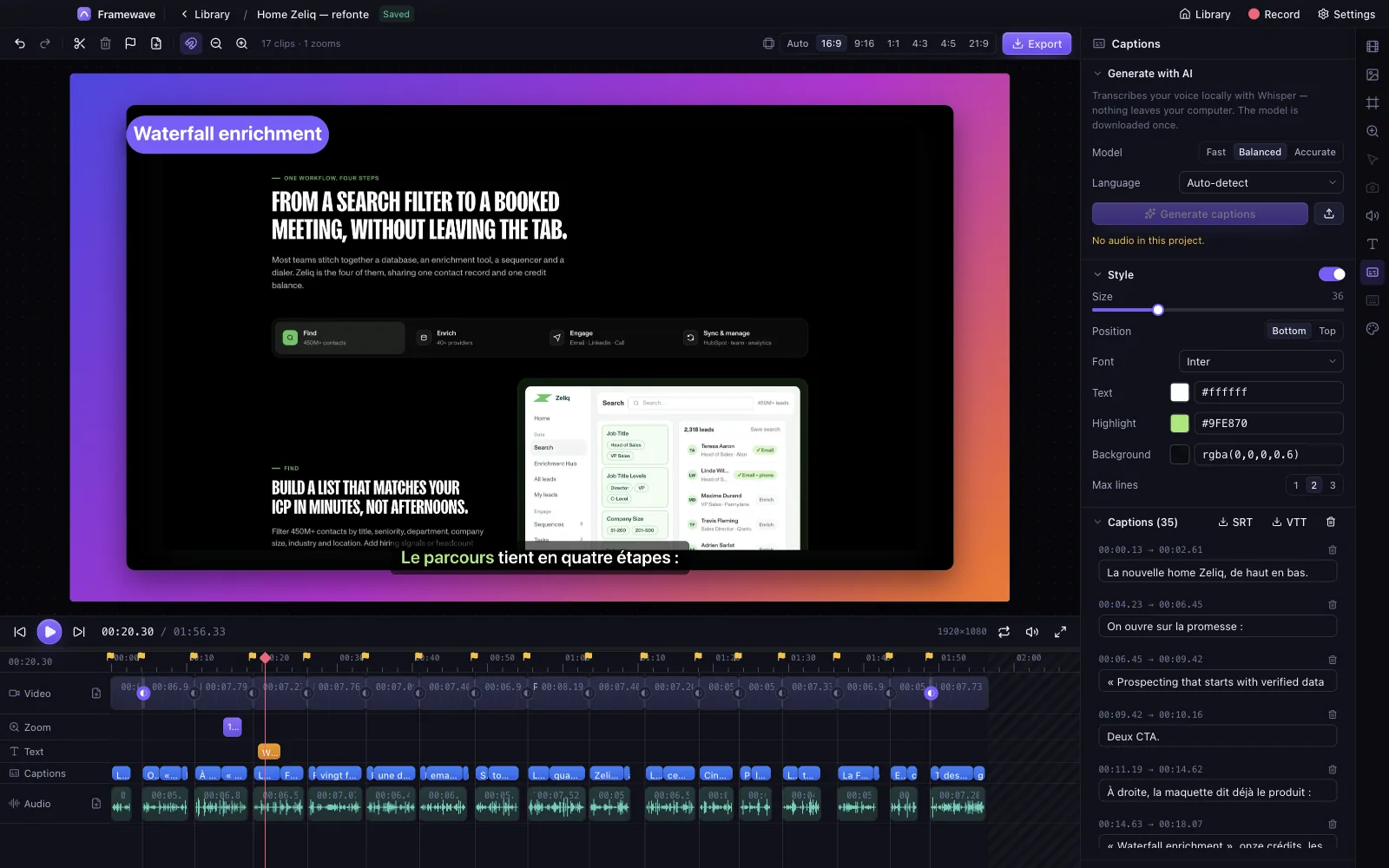Set max lines to 1
Screen dimensions: 1389x868
1296,485
